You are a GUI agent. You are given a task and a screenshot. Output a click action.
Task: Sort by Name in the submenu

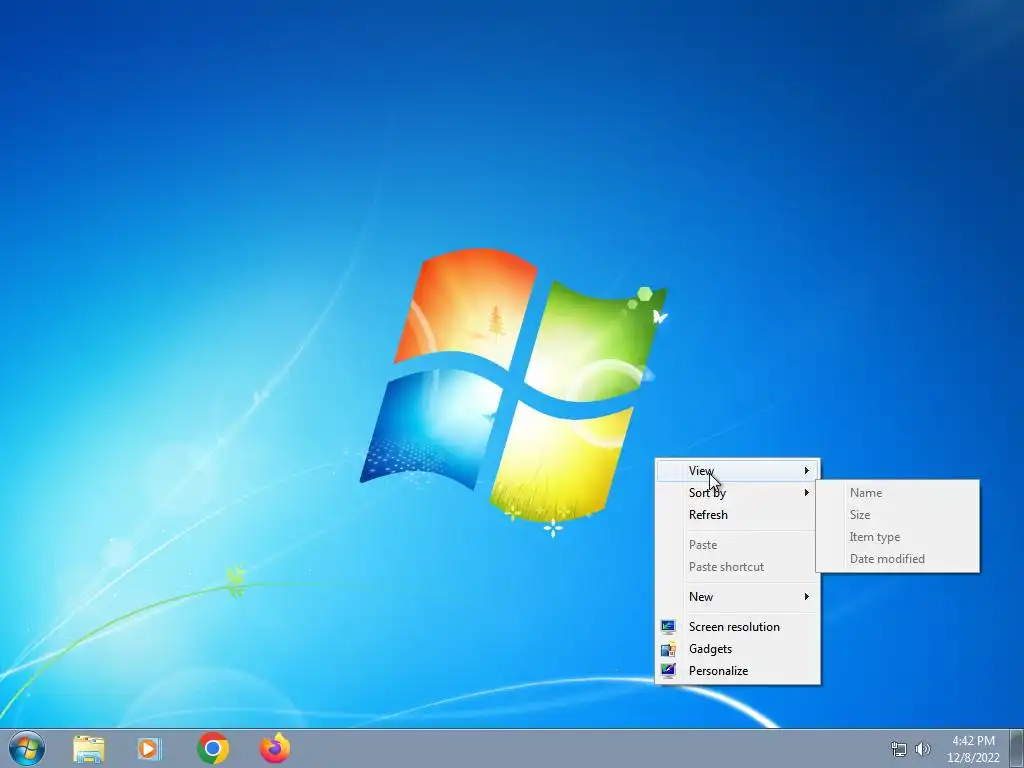coord(898,493)
